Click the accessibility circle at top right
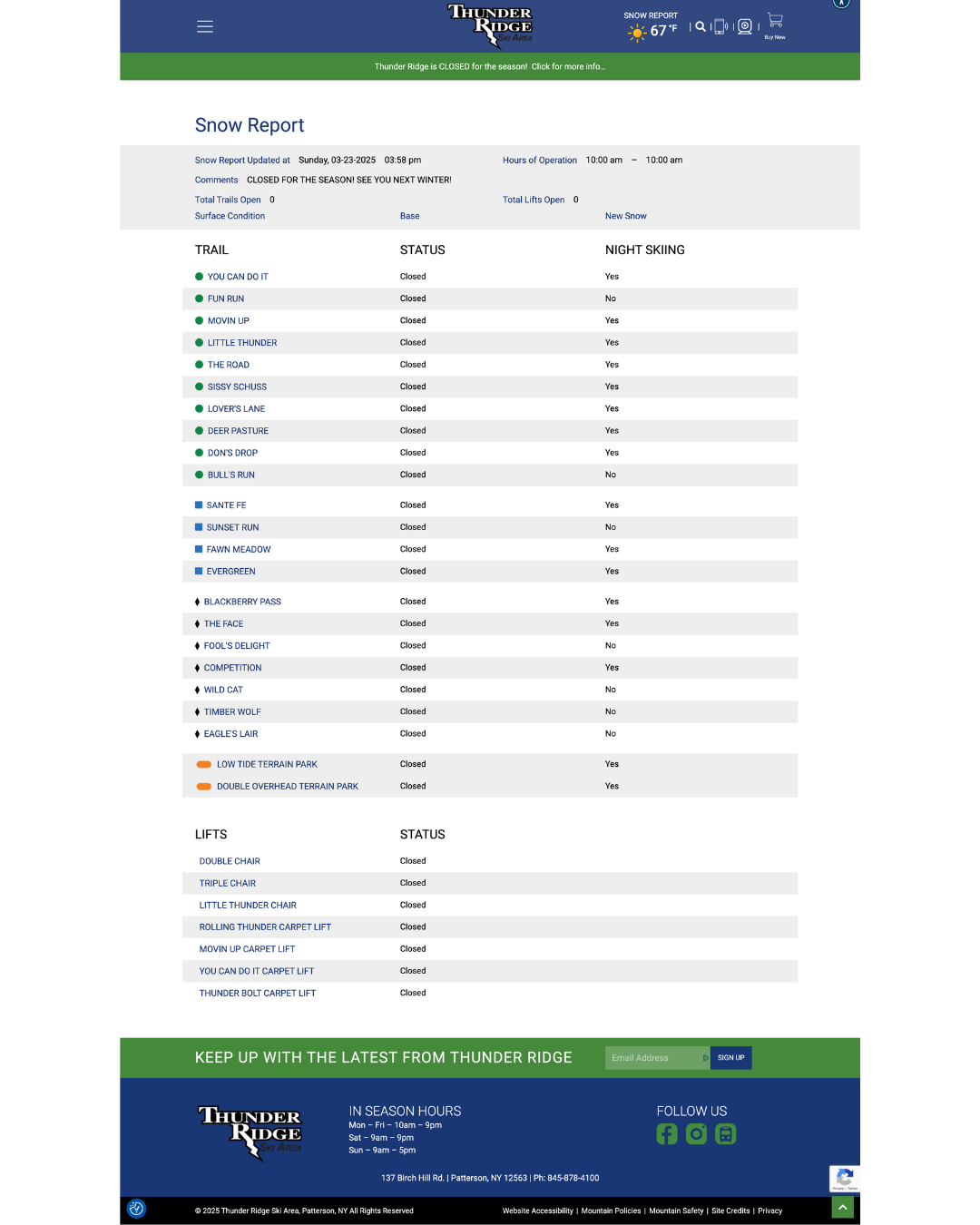Viewport: 980px width, 1225px height. 841,4
